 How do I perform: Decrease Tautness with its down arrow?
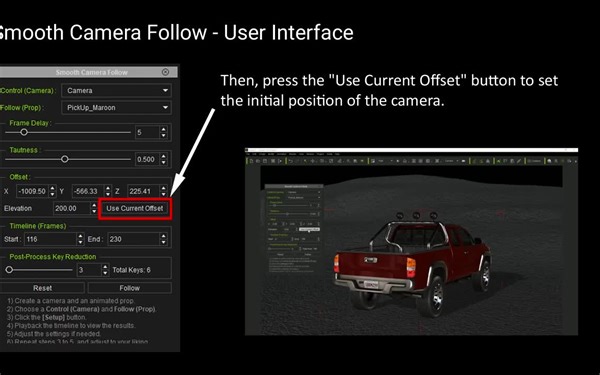point(164,162)
